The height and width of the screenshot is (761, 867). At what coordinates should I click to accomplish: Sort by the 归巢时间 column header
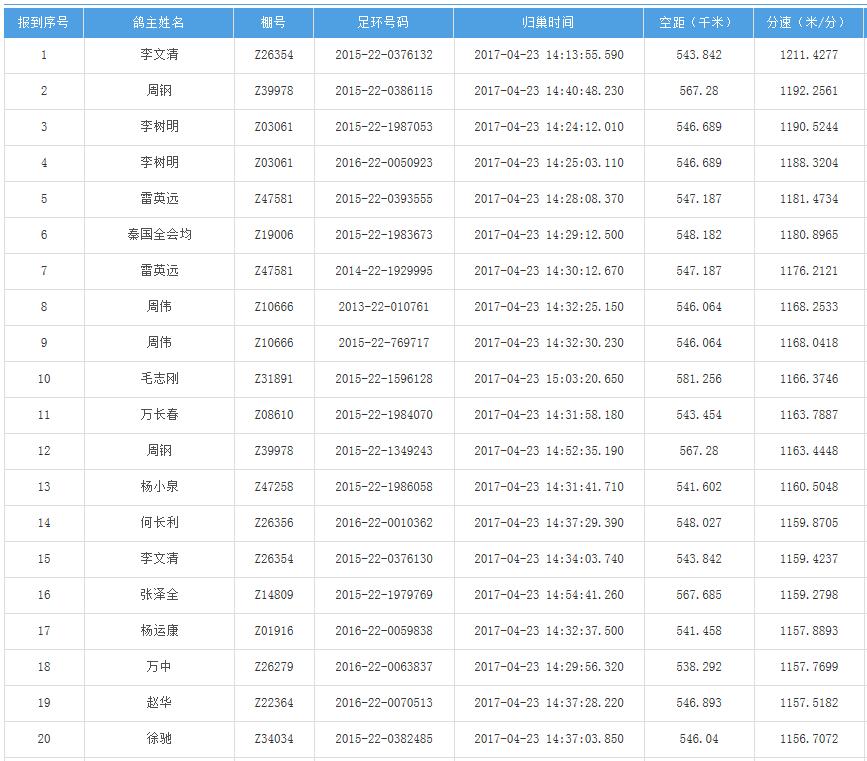548,22
